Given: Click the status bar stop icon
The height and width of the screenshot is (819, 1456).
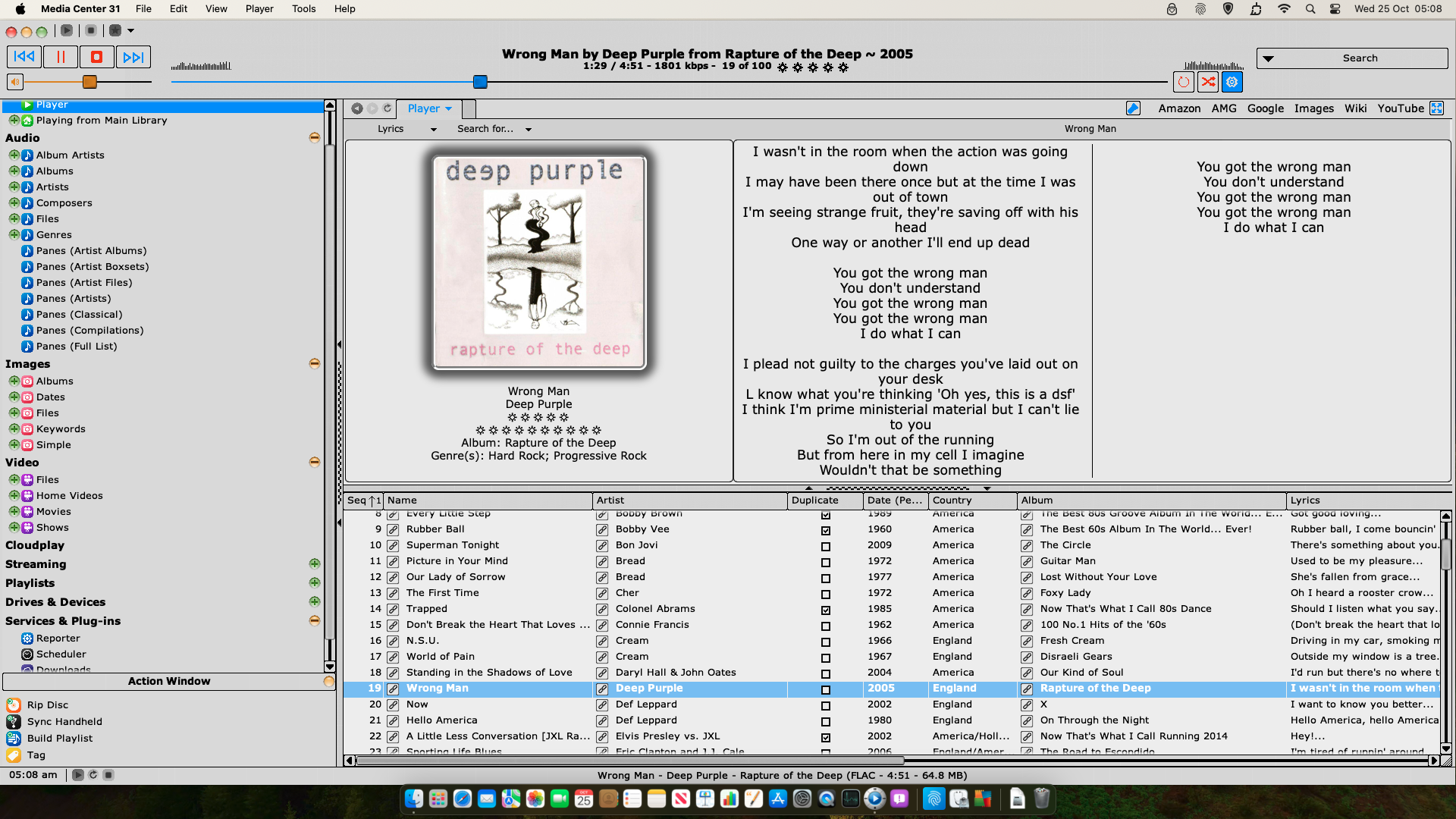Looking at the screenshot, I should 108,775.
